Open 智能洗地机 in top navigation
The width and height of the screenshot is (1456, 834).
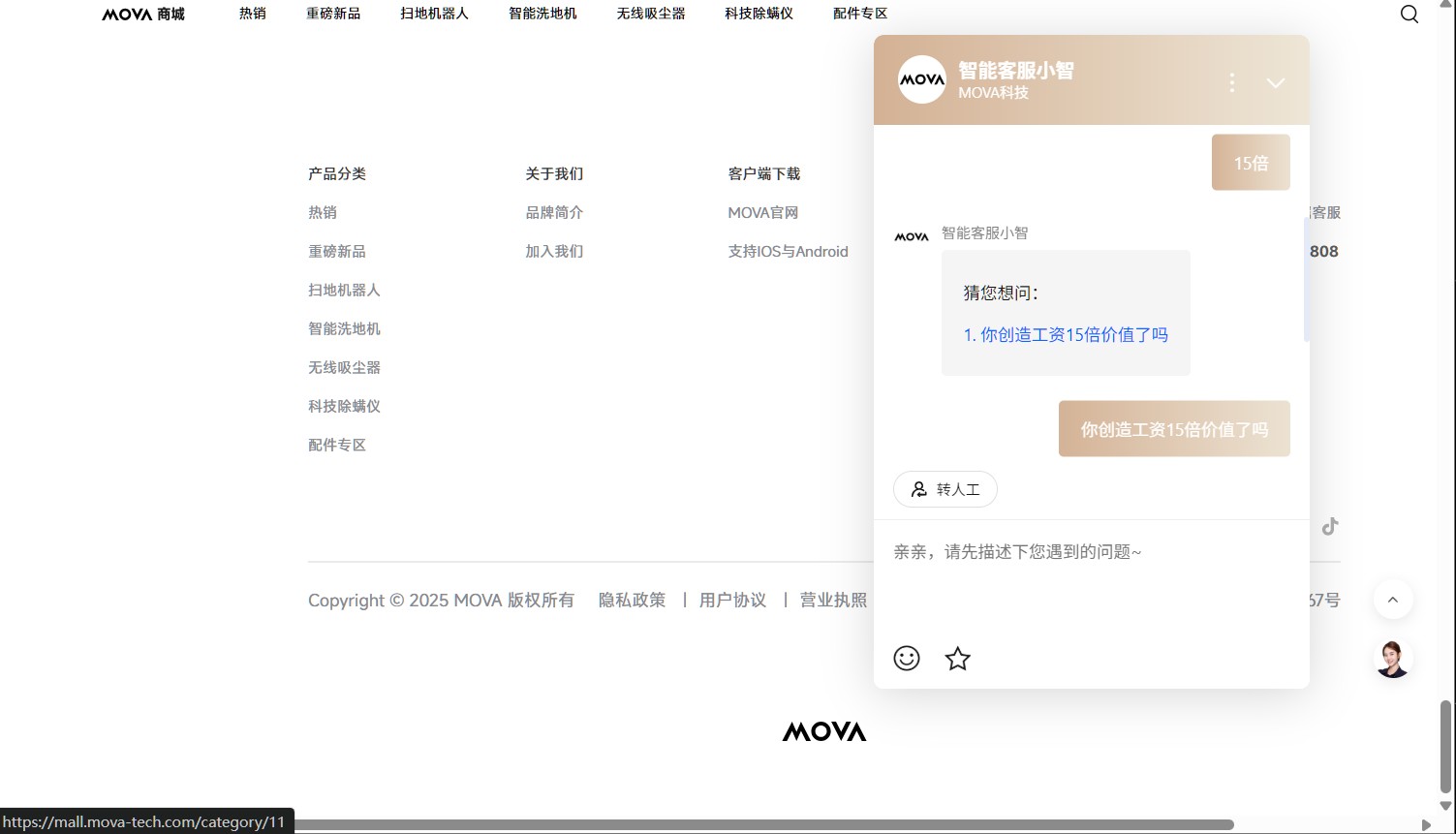click(542, 14)
